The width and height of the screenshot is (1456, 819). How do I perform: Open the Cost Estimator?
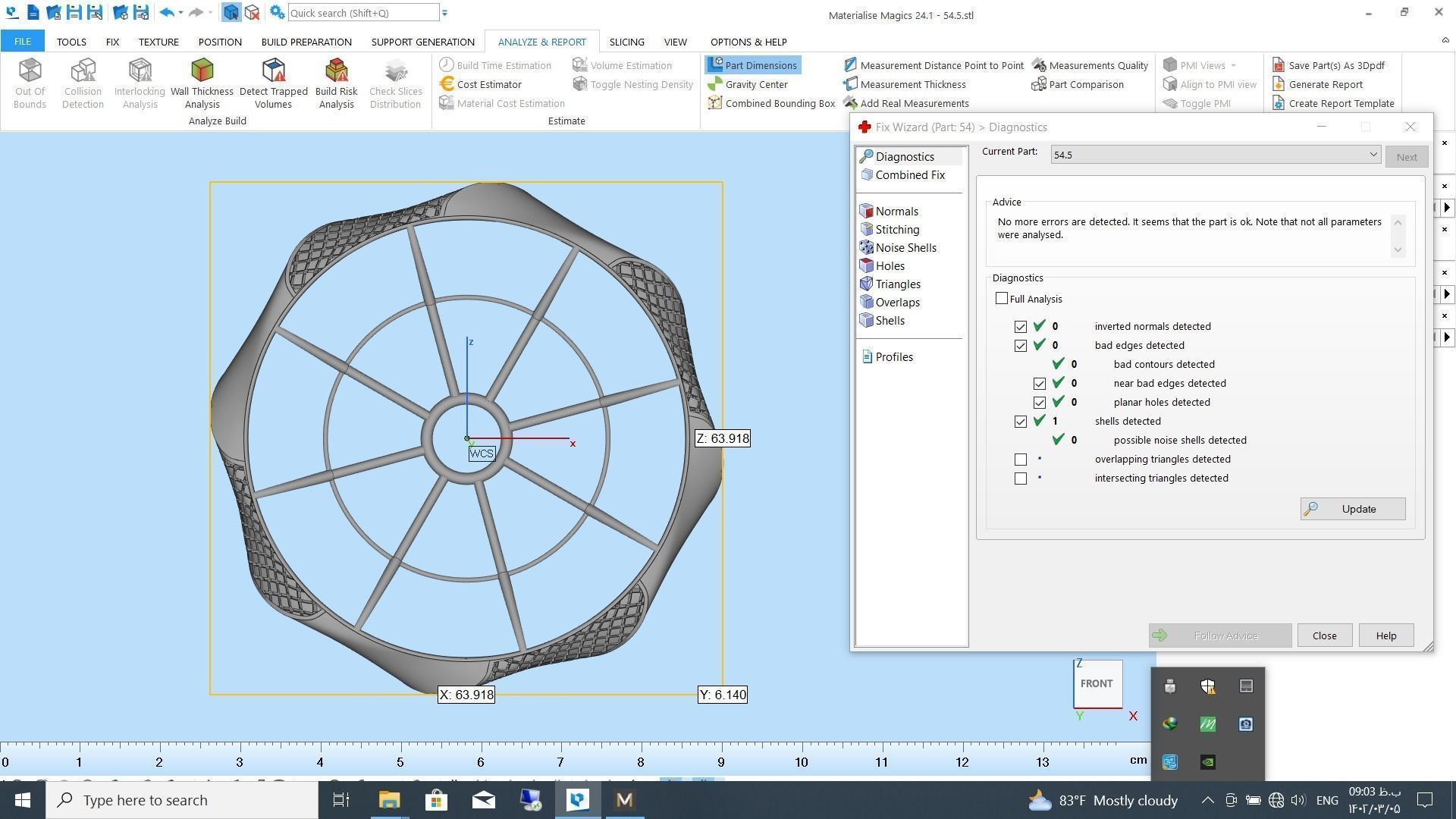coord(488,84)
